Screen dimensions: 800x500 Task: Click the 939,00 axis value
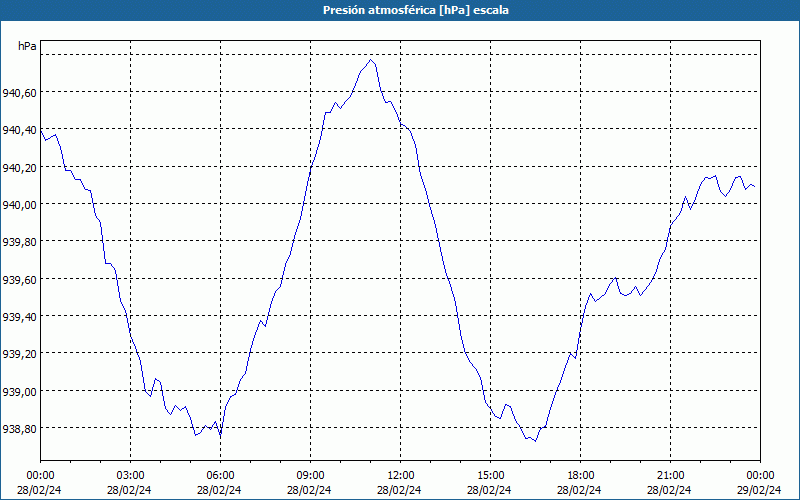point(19,391)
